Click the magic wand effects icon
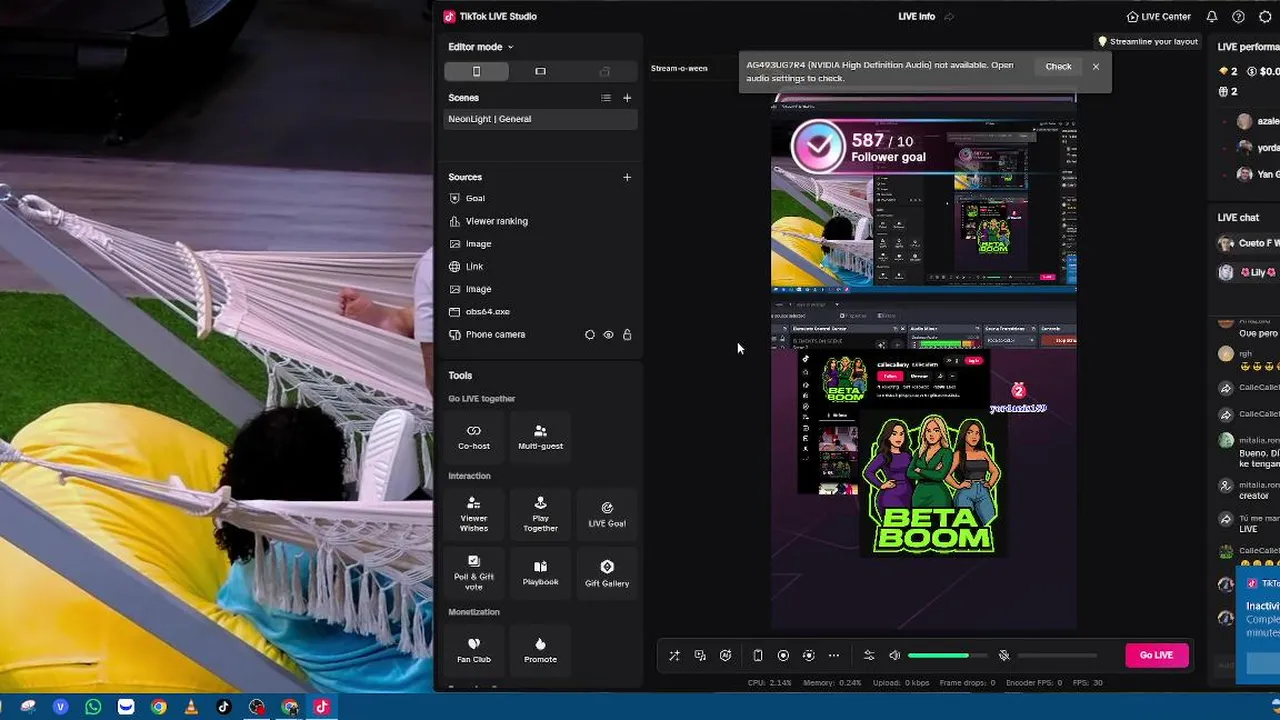 674,656
